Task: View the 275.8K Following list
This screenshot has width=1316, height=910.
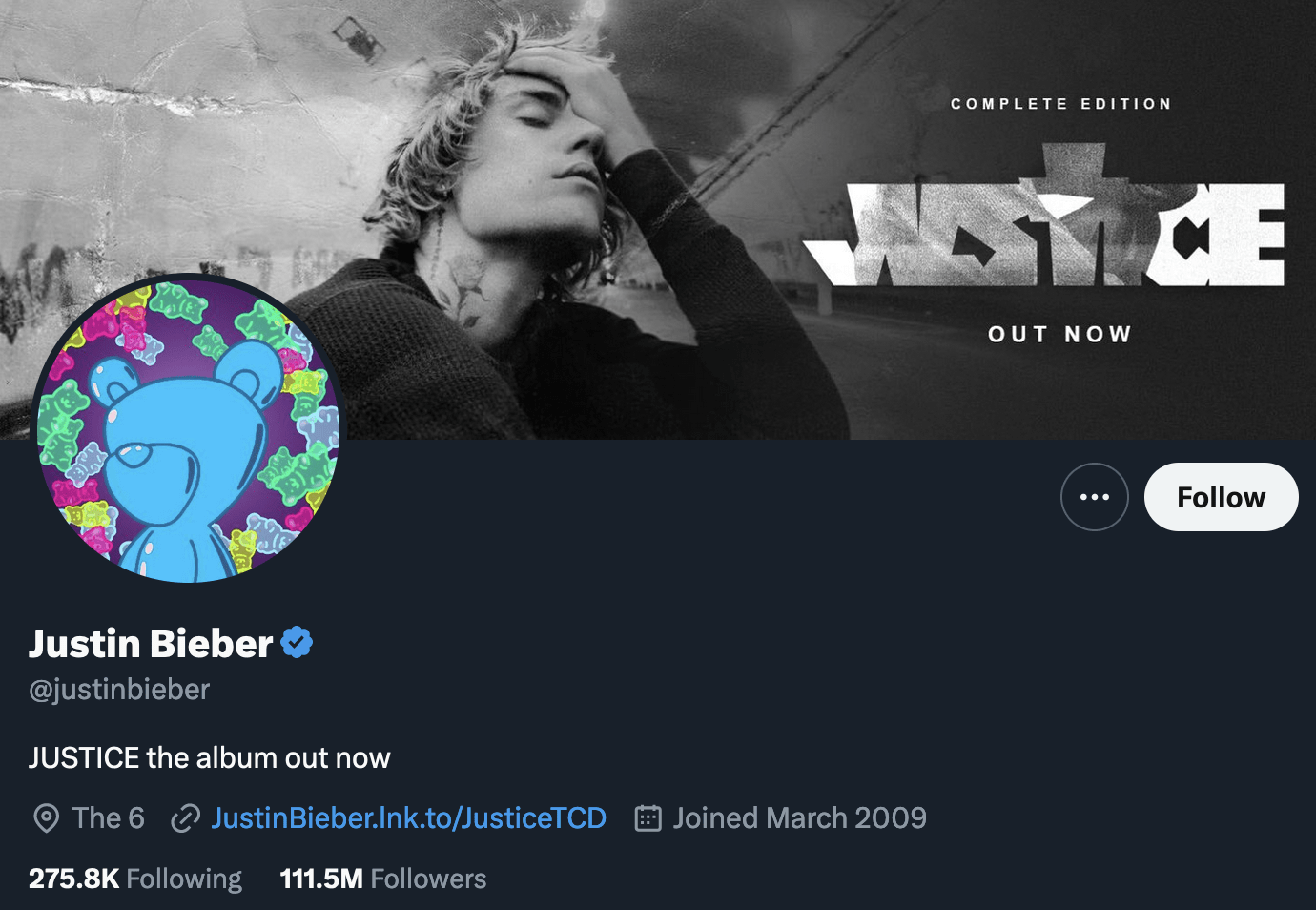Action: click(x=134, y=878)
